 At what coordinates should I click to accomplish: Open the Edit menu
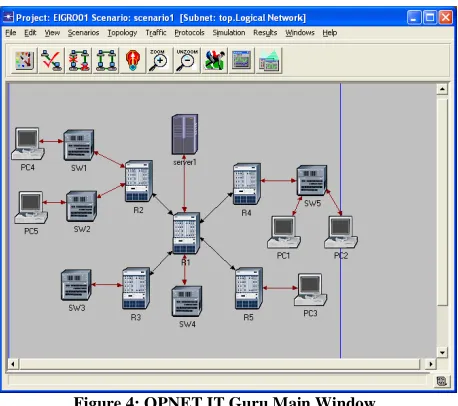pyautogui.click(x=30, y=33)
